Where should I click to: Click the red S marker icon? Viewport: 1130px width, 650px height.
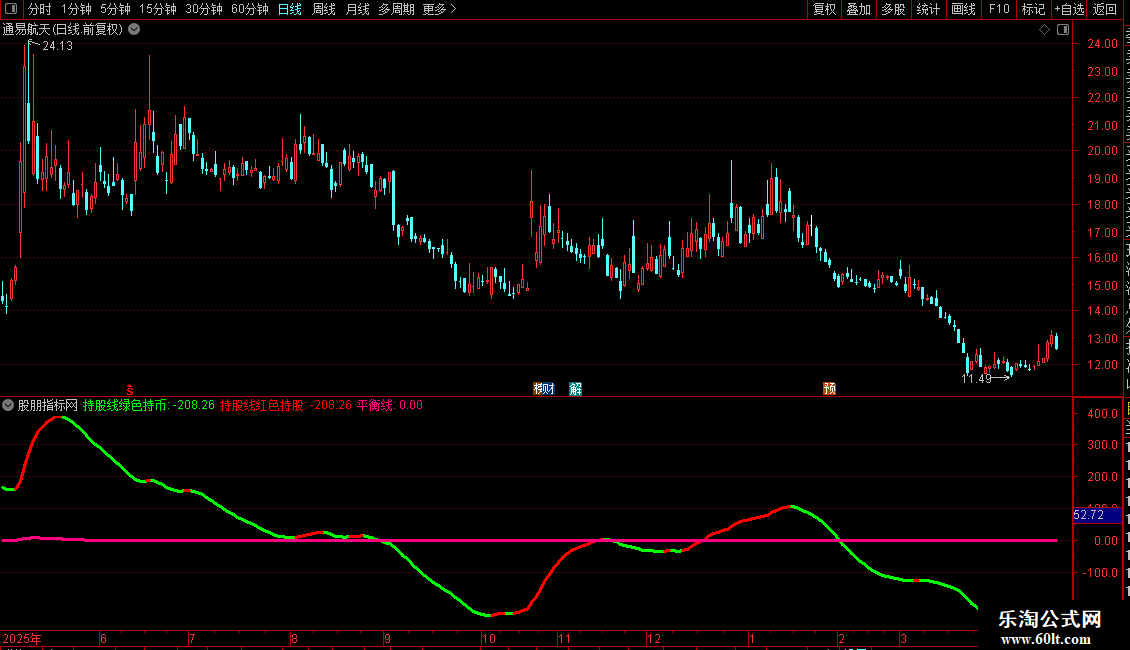tap(130, 390)
